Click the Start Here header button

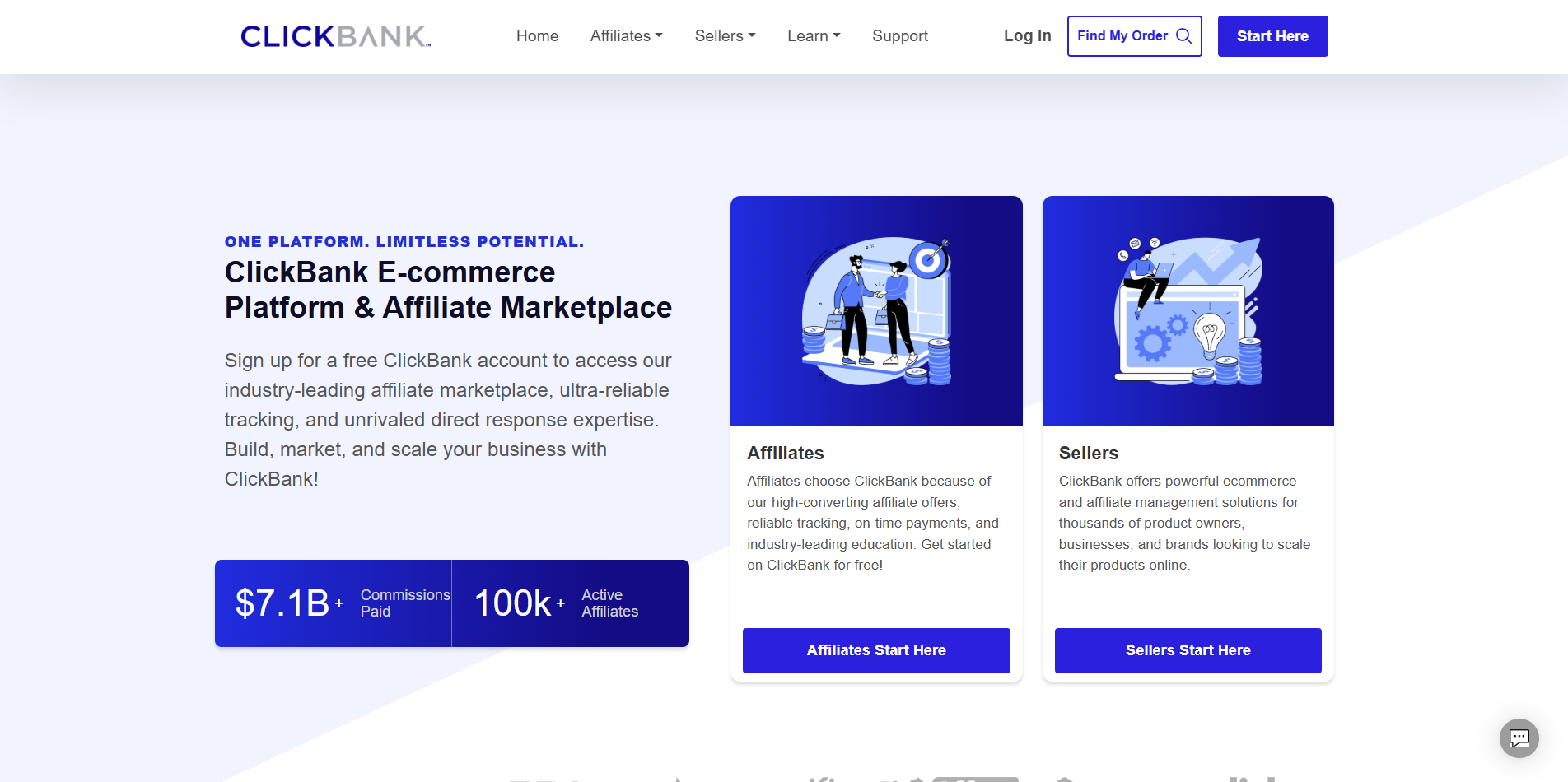(1272, 36)
